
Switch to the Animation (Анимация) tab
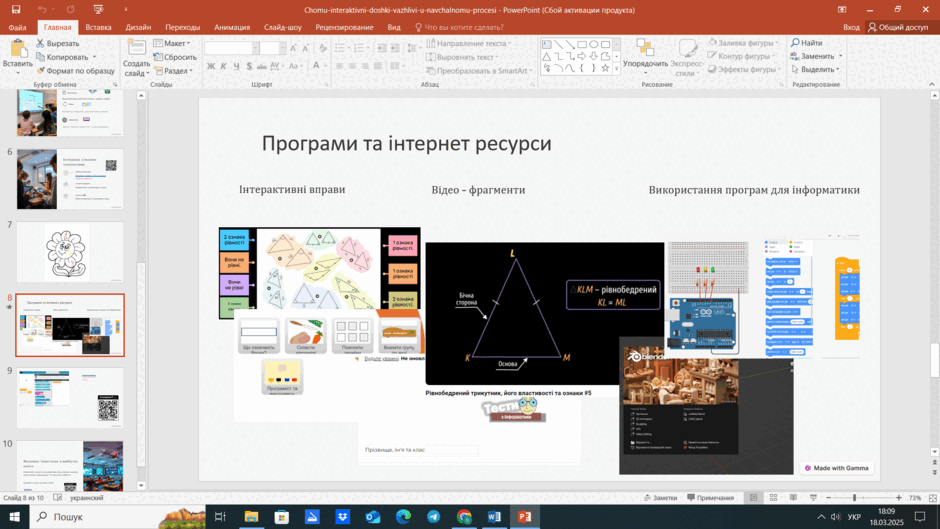point(231,27)
